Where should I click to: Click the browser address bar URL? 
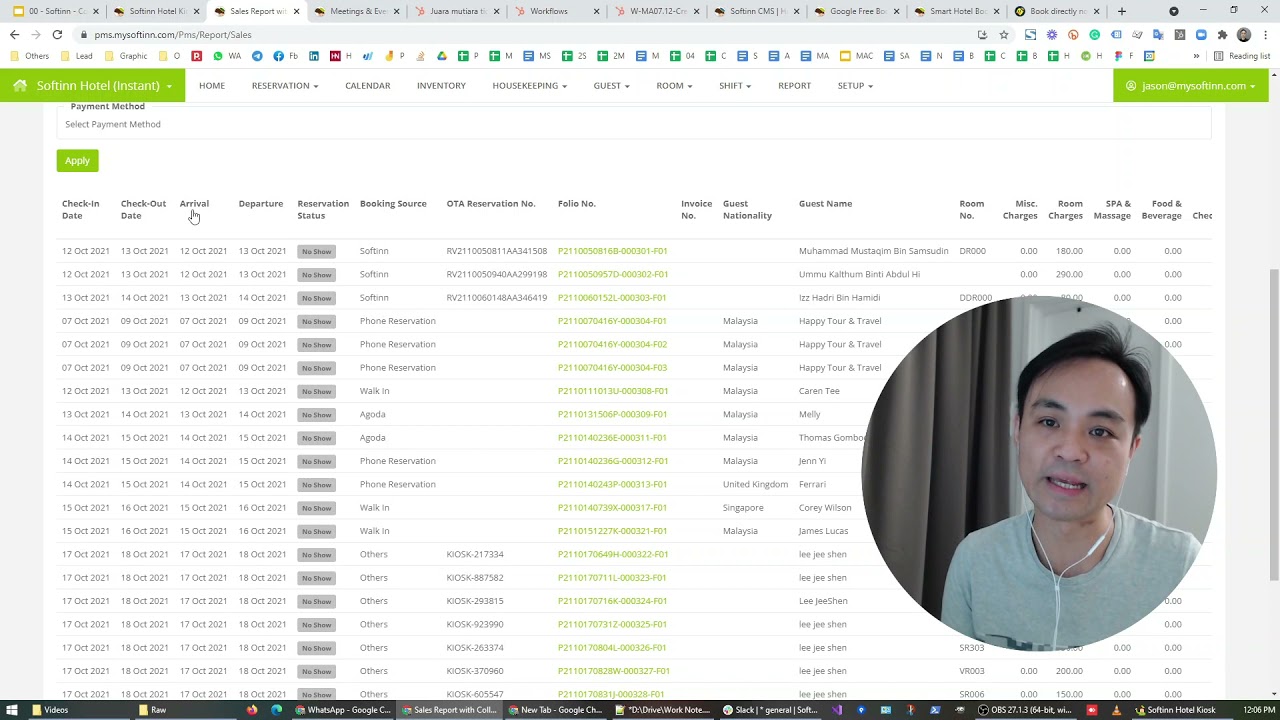[173, 34]
